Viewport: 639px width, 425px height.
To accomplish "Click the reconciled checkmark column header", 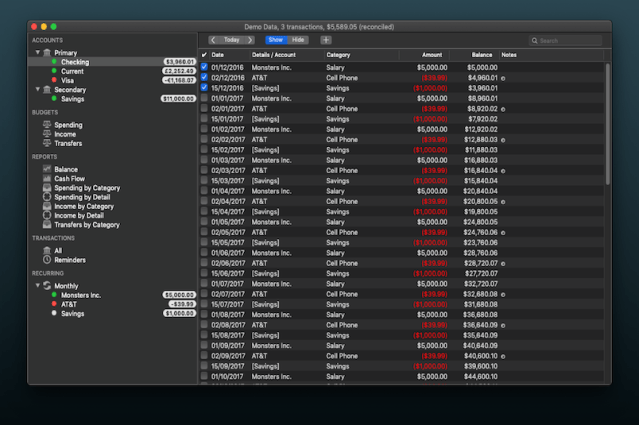I will 204,55.
